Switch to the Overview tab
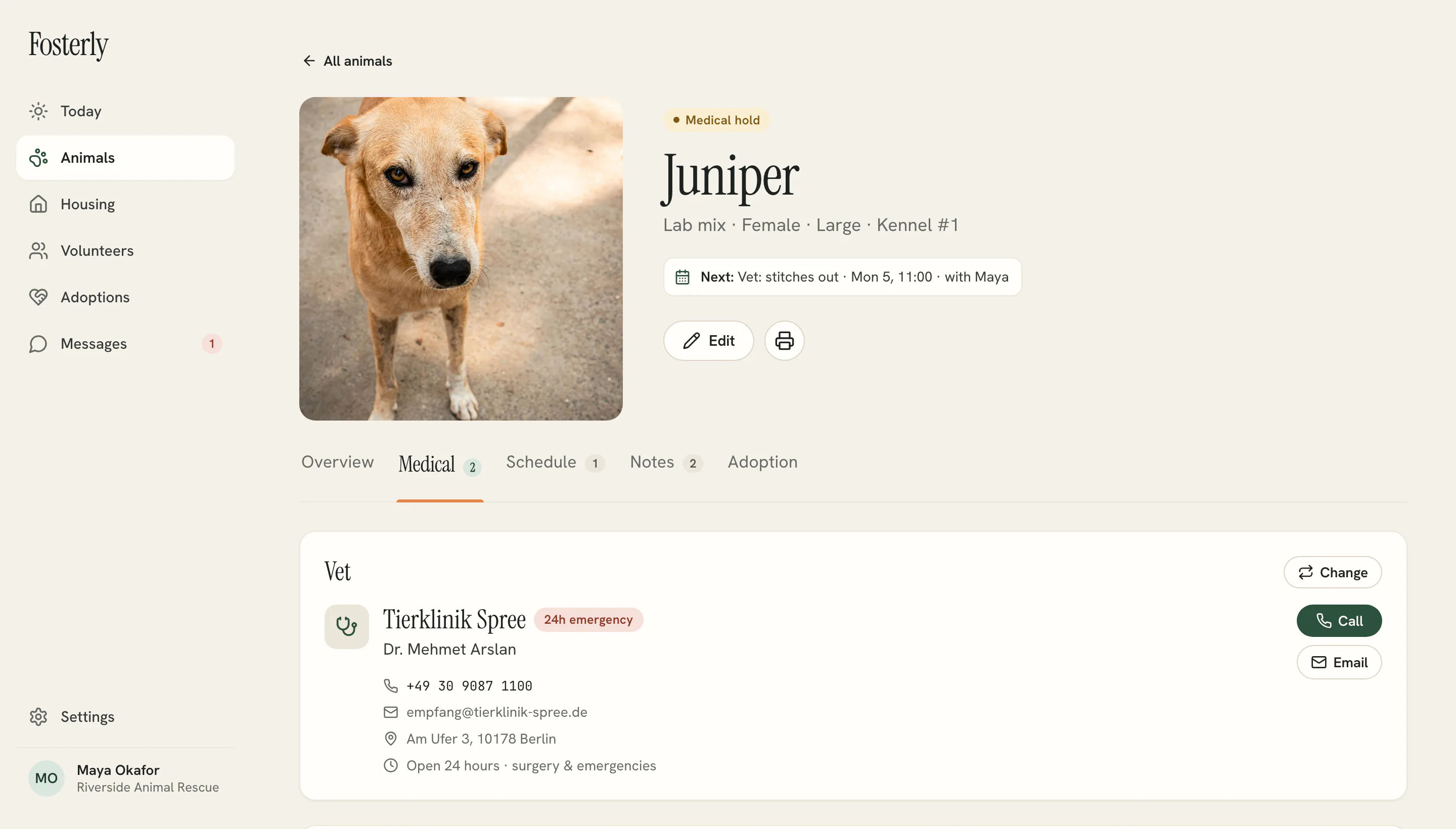The image size is (1456, 829). (338, 463)
